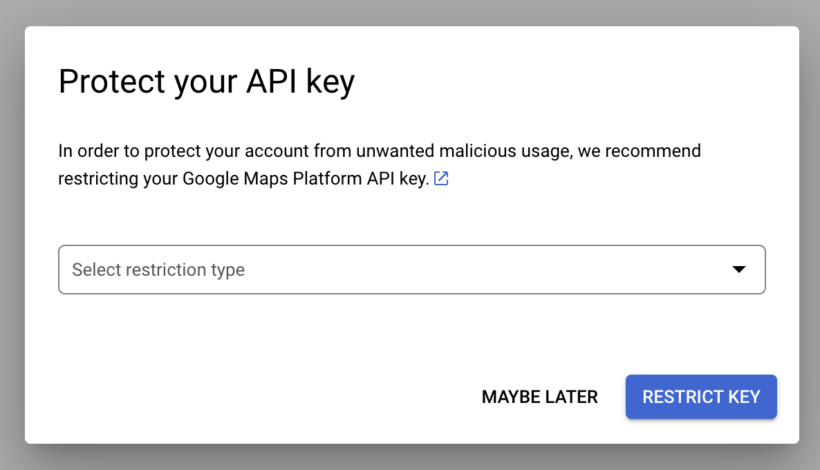
Task: Open the external link icon after API key
Action: [441, 179]
